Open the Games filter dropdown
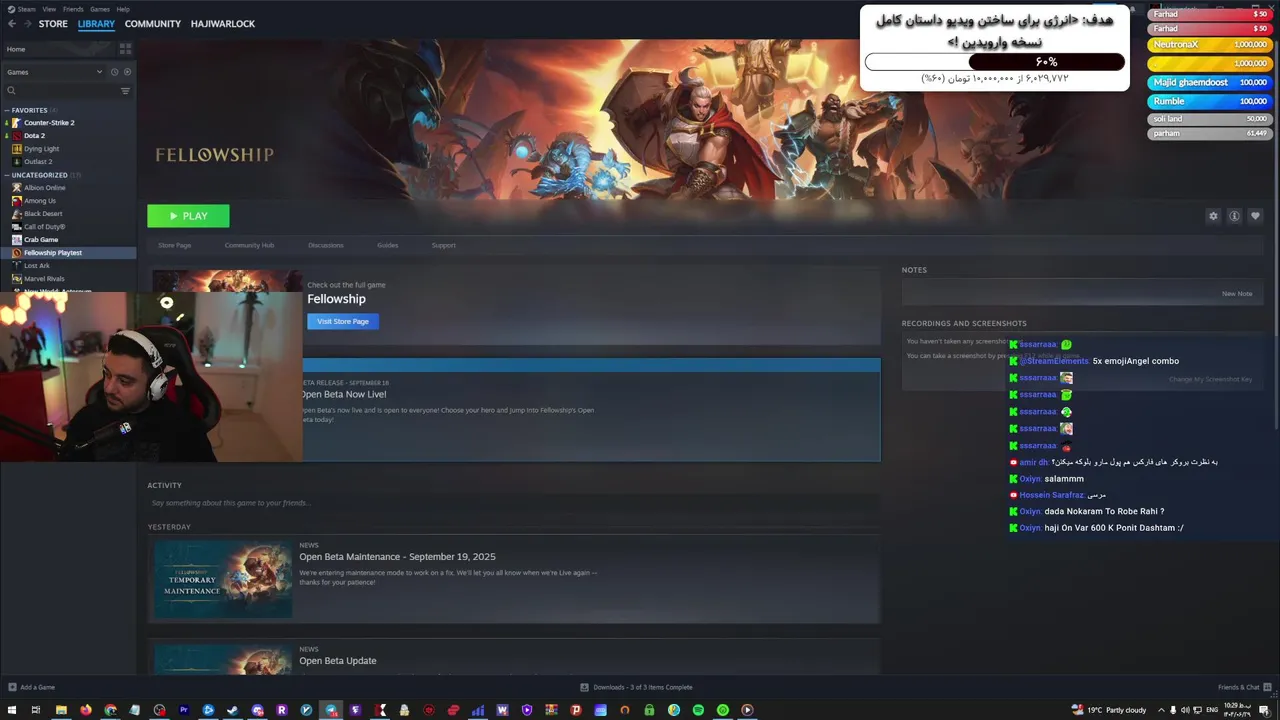1280x720 pixels. click(x=55, y=72)
